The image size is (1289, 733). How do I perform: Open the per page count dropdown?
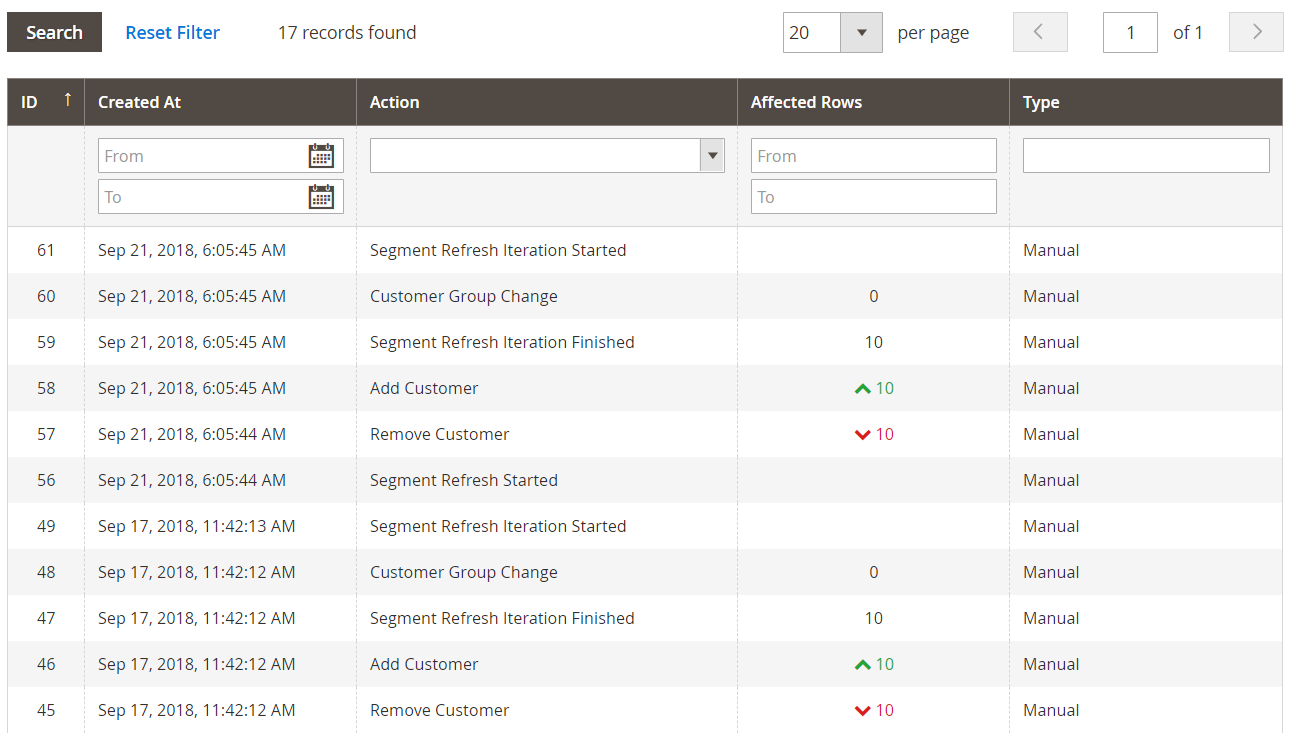pyautogui.click(x=861, y=32)
